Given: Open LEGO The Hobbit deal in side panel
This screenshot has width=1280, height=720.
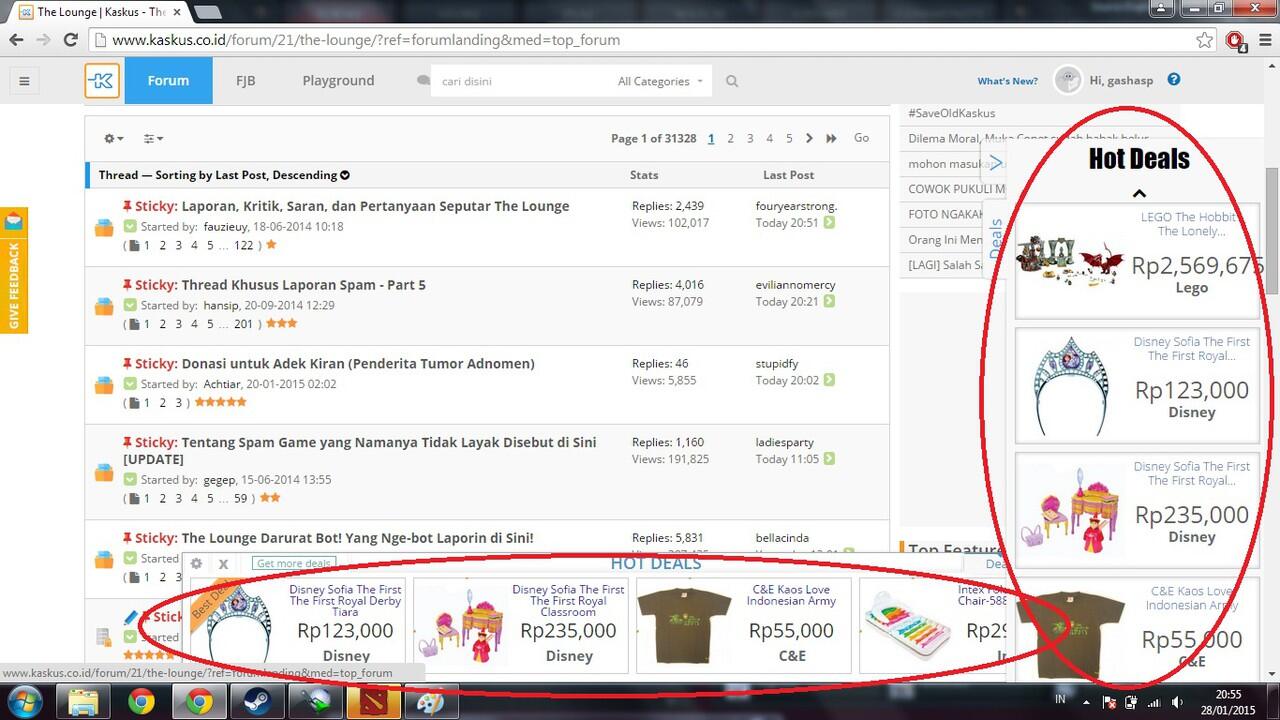Looking at the screenshot, I should (x=1137, y=261).
